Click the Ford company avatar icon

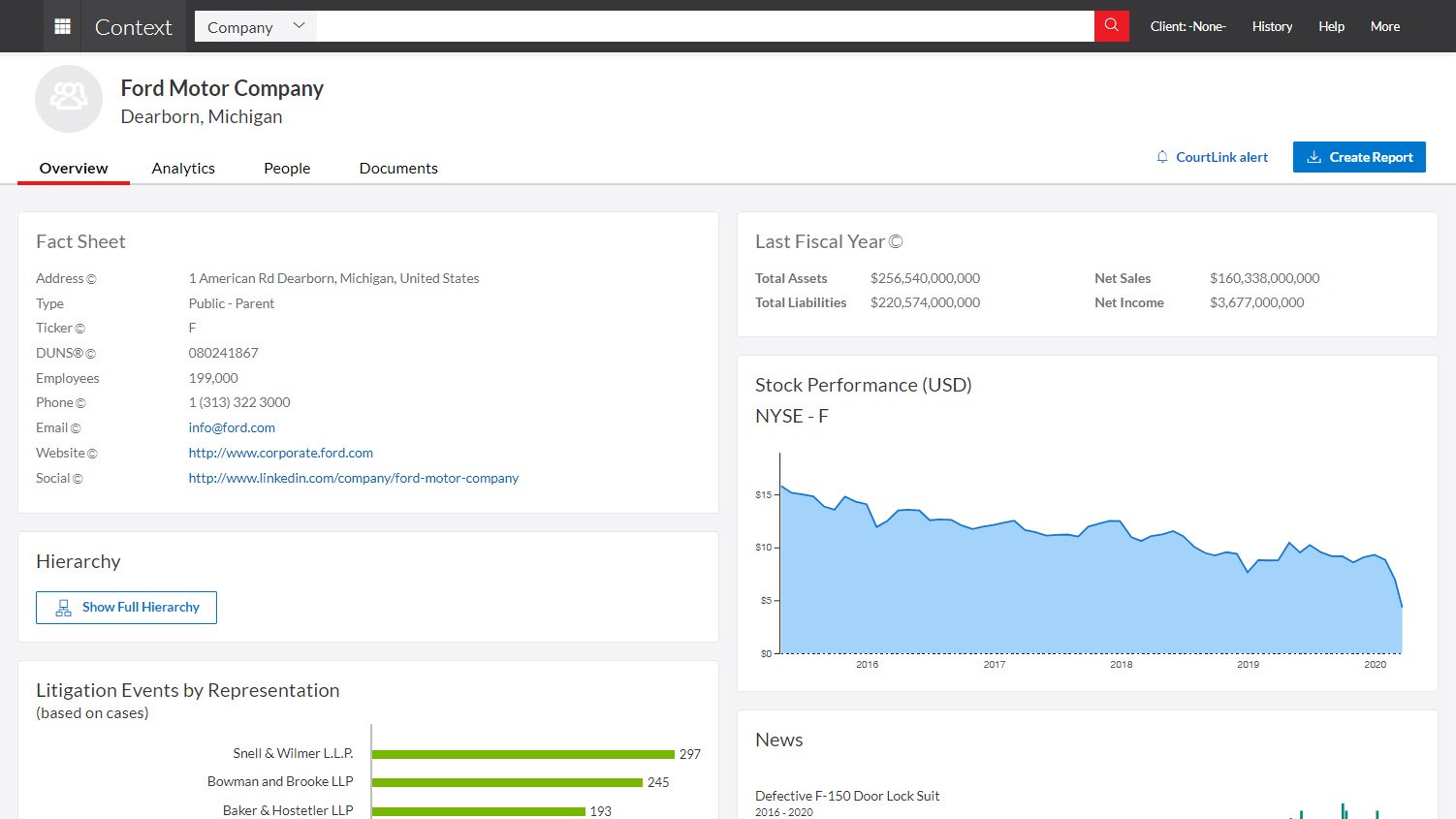69,99
